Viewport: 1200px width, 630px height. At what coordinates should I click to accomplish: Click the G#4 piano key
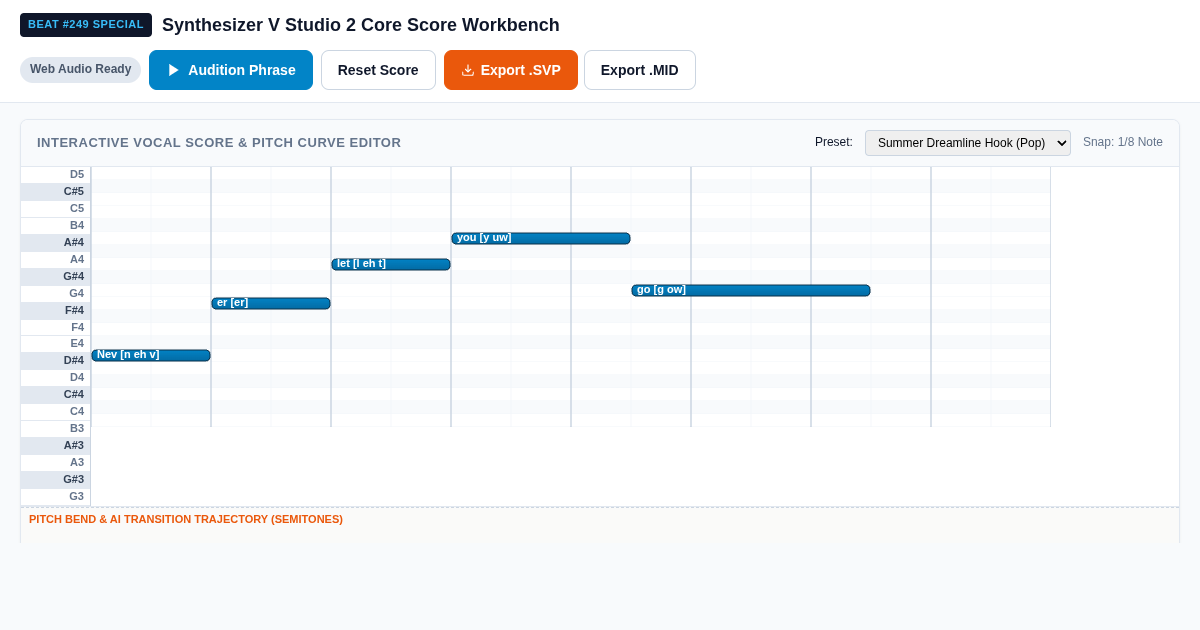pos(56,276)
